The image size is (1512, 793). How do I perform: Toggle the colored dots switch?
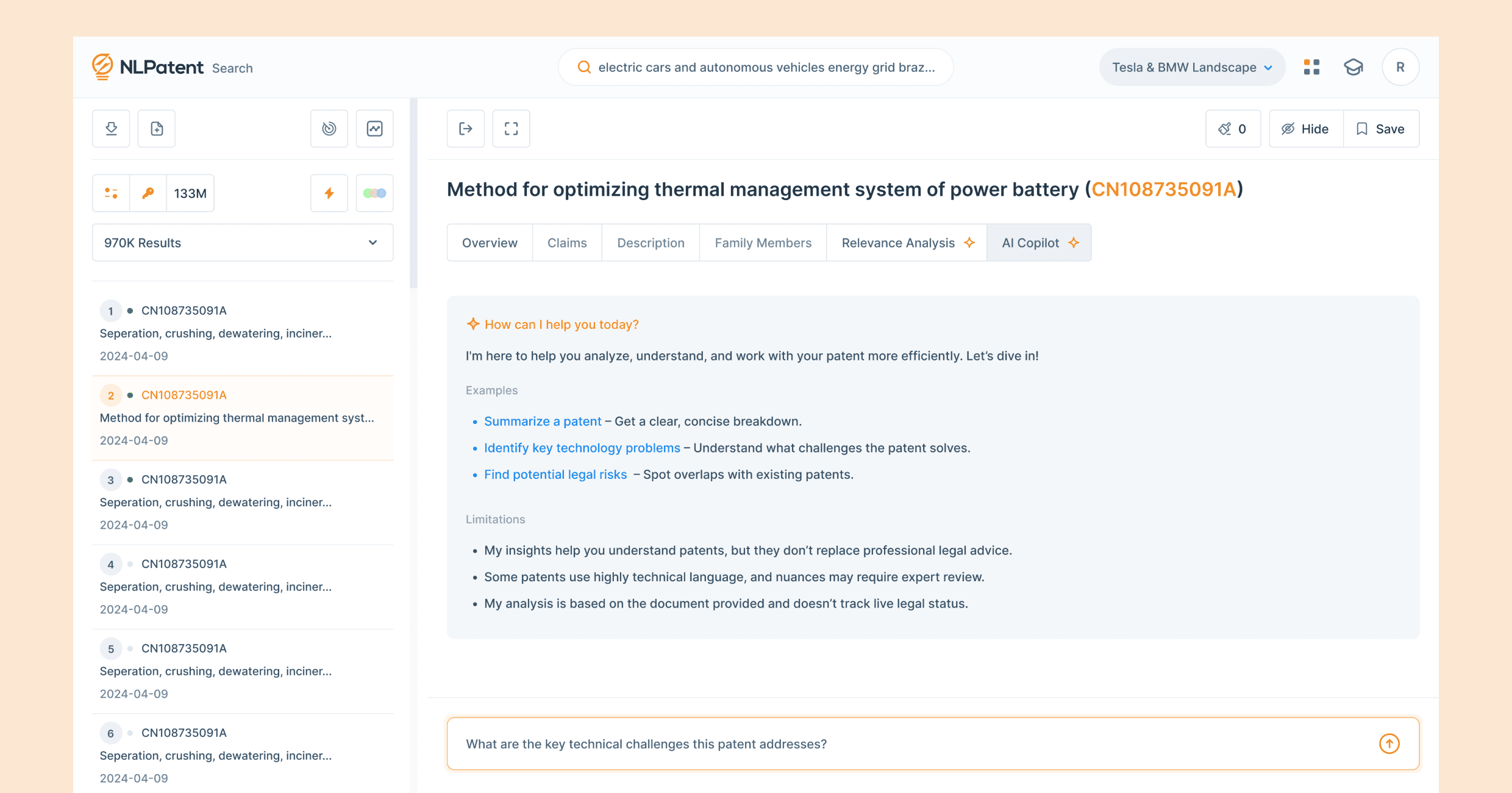pyautogui.click(x=374, y=193)
